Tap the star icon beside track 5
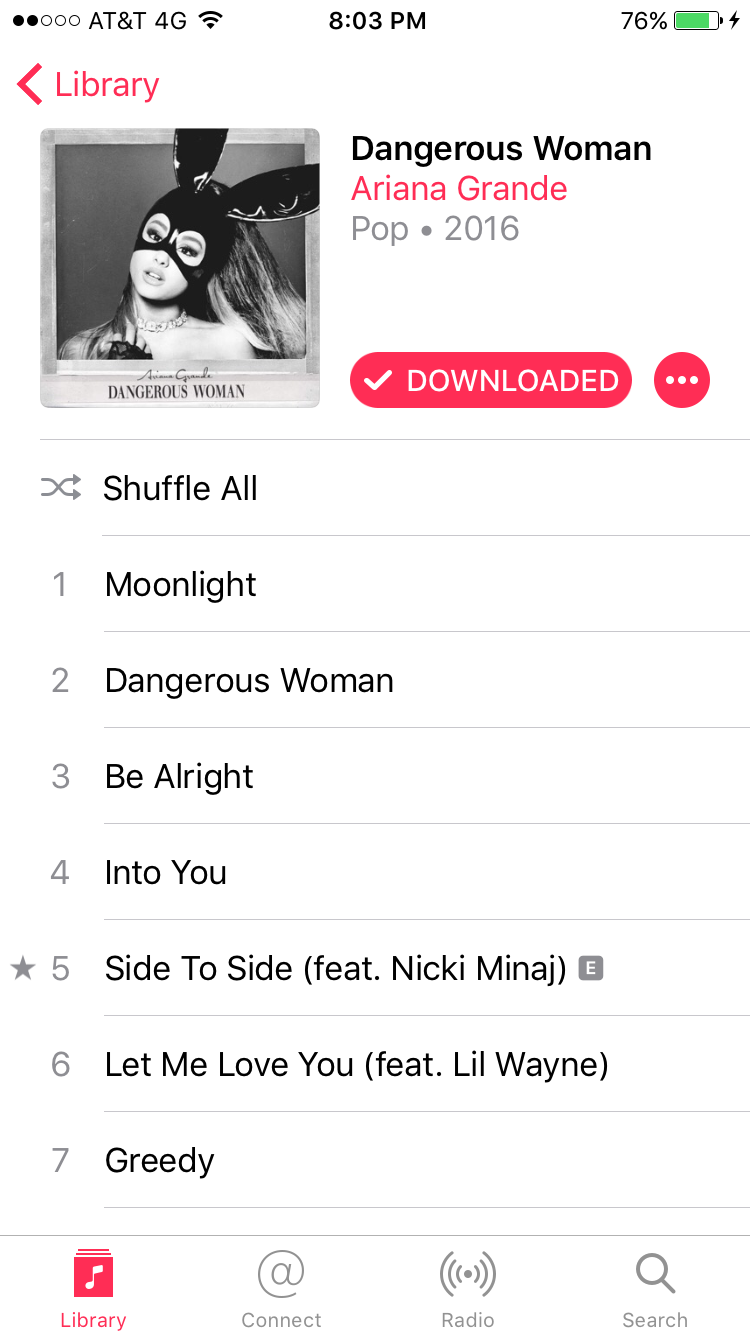Viewport: 750px width, 1334px height. click(23, 968)
